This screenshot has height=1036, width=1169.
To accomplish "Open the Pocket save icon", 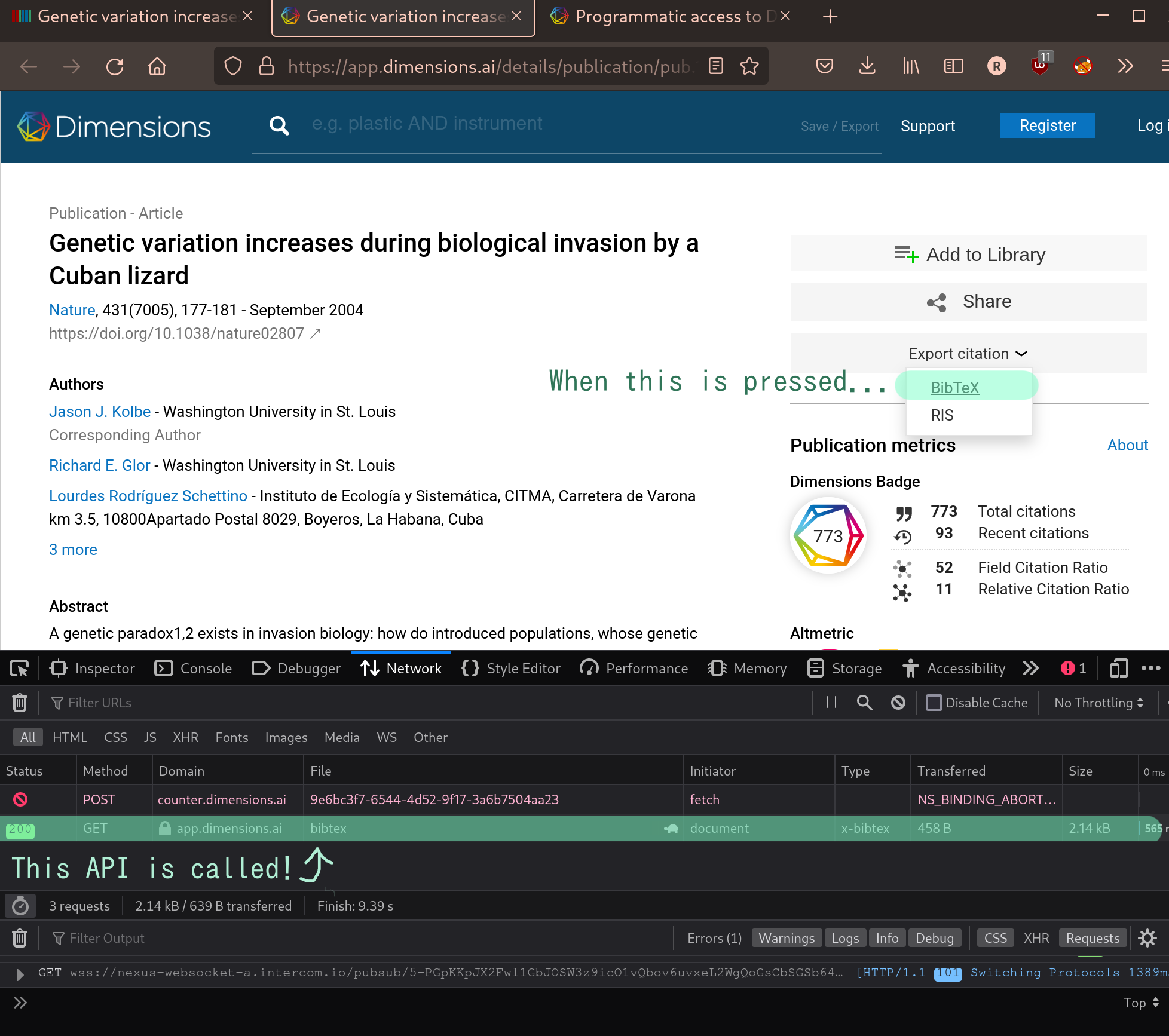I will (x=825, y=66).
